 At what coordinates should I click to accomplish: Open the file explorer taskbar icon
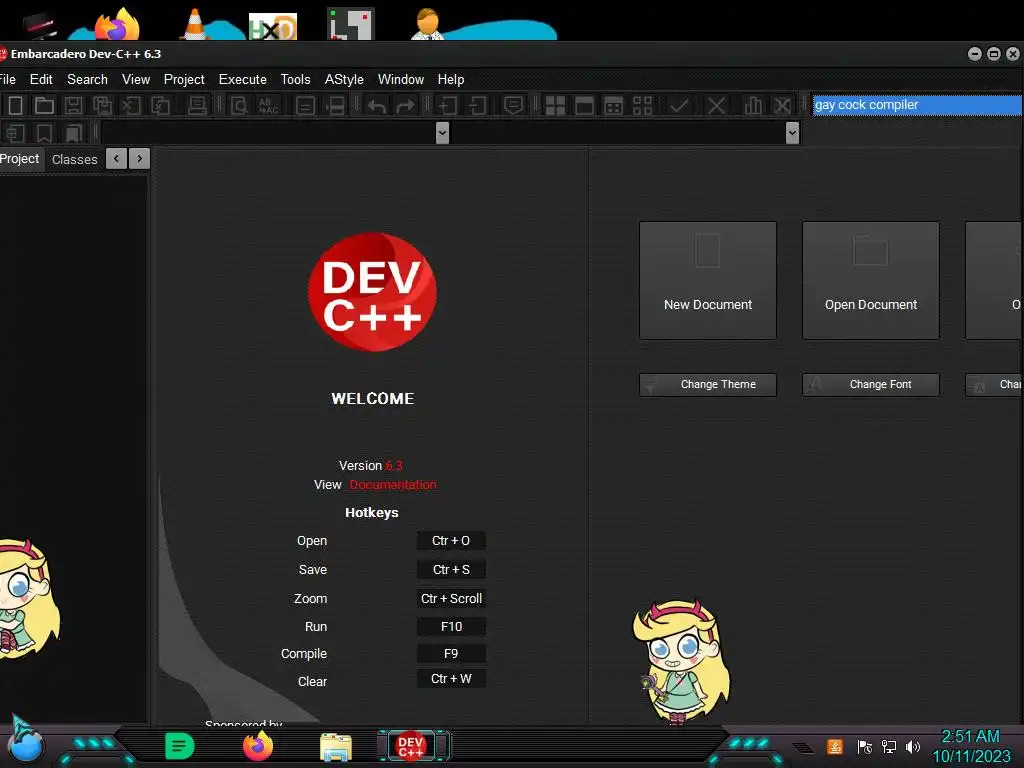click(x=336, y=746)
